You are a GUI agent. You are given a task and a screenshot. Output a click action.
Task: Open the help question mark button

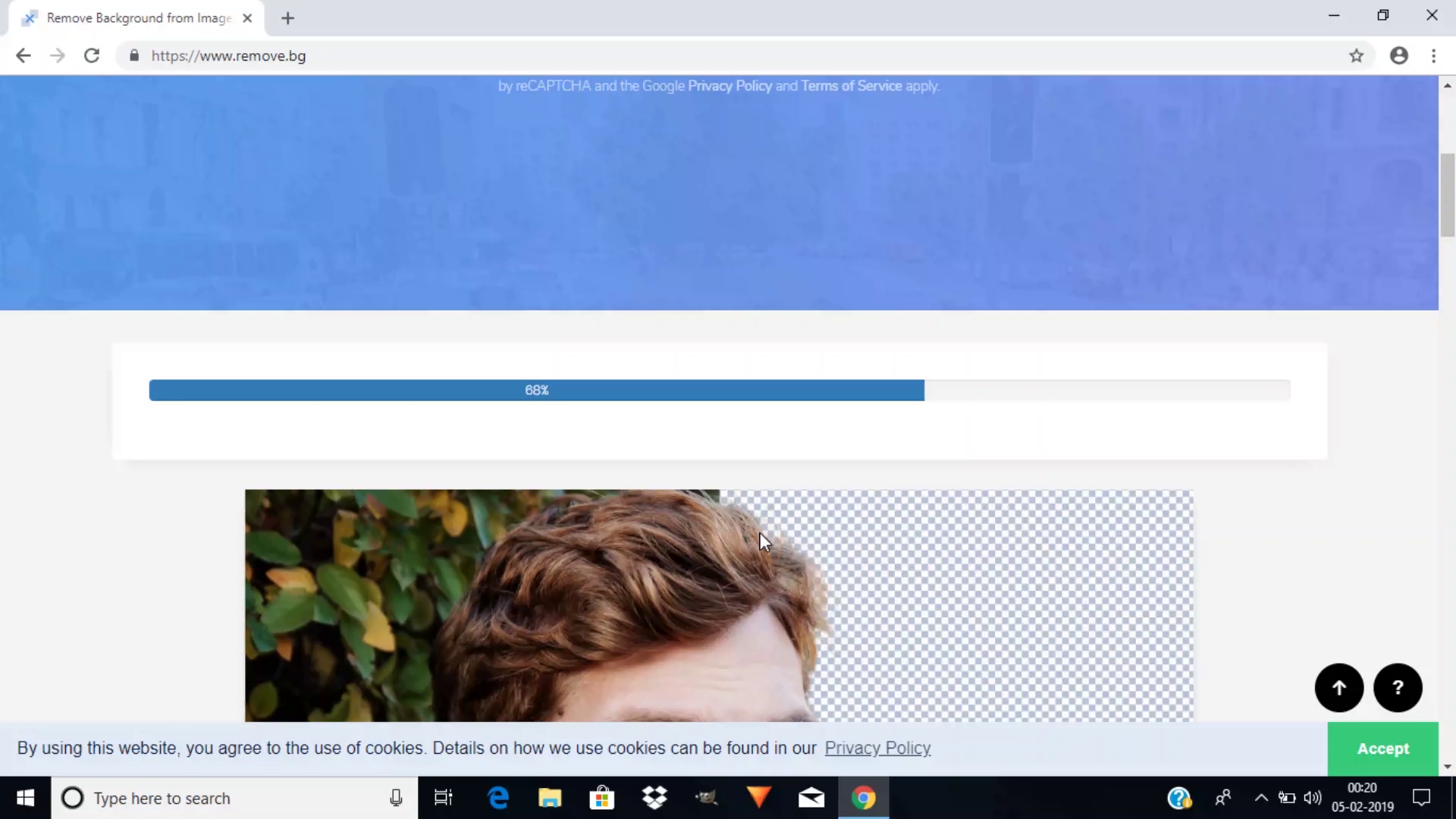coord(1398,688)
